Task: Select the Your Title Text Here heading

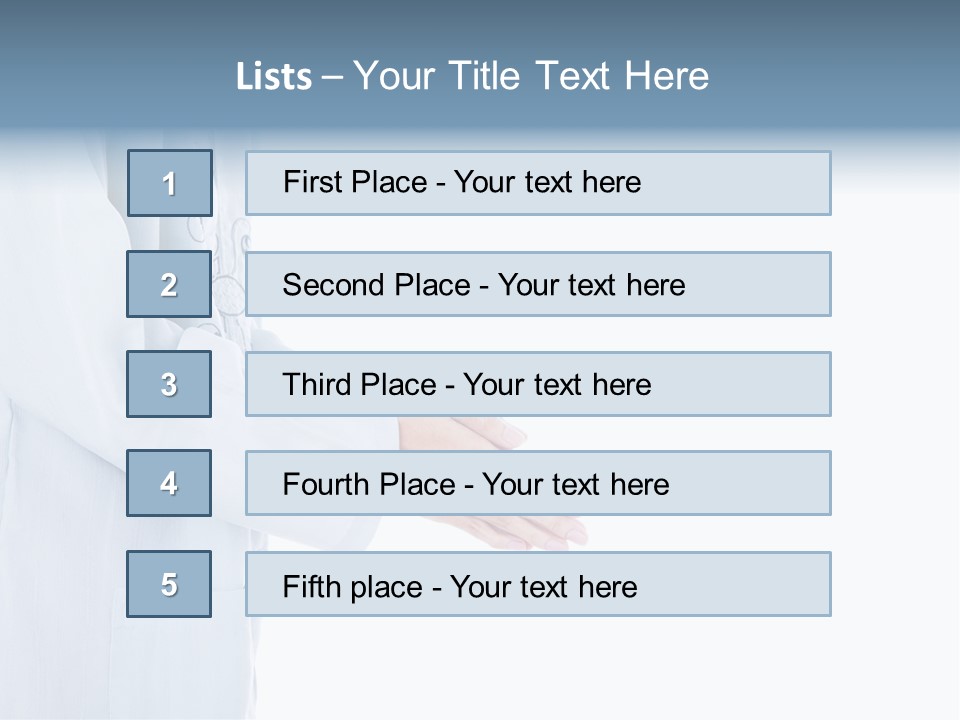Action: [x=531, y=76]
